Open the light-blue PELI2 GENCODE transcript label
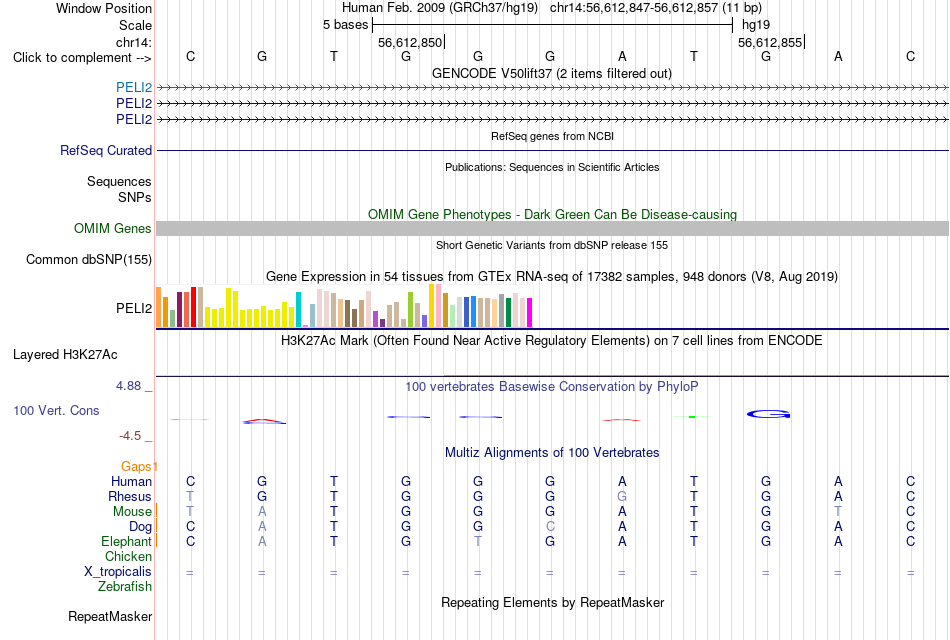 [x=134, y=87]
